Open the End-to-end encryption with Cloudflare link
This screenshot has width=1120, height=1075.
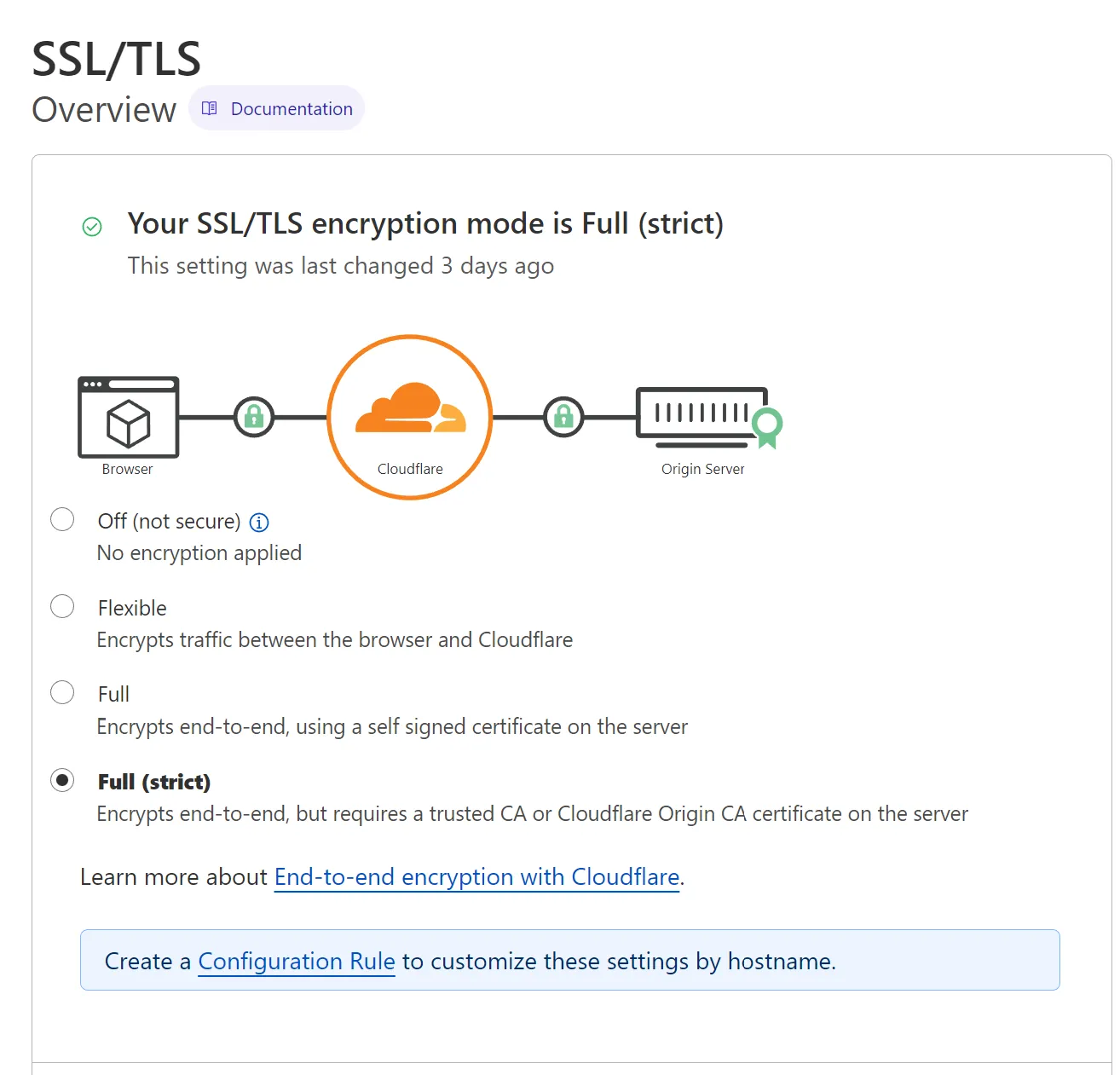(x=476, y=877)
